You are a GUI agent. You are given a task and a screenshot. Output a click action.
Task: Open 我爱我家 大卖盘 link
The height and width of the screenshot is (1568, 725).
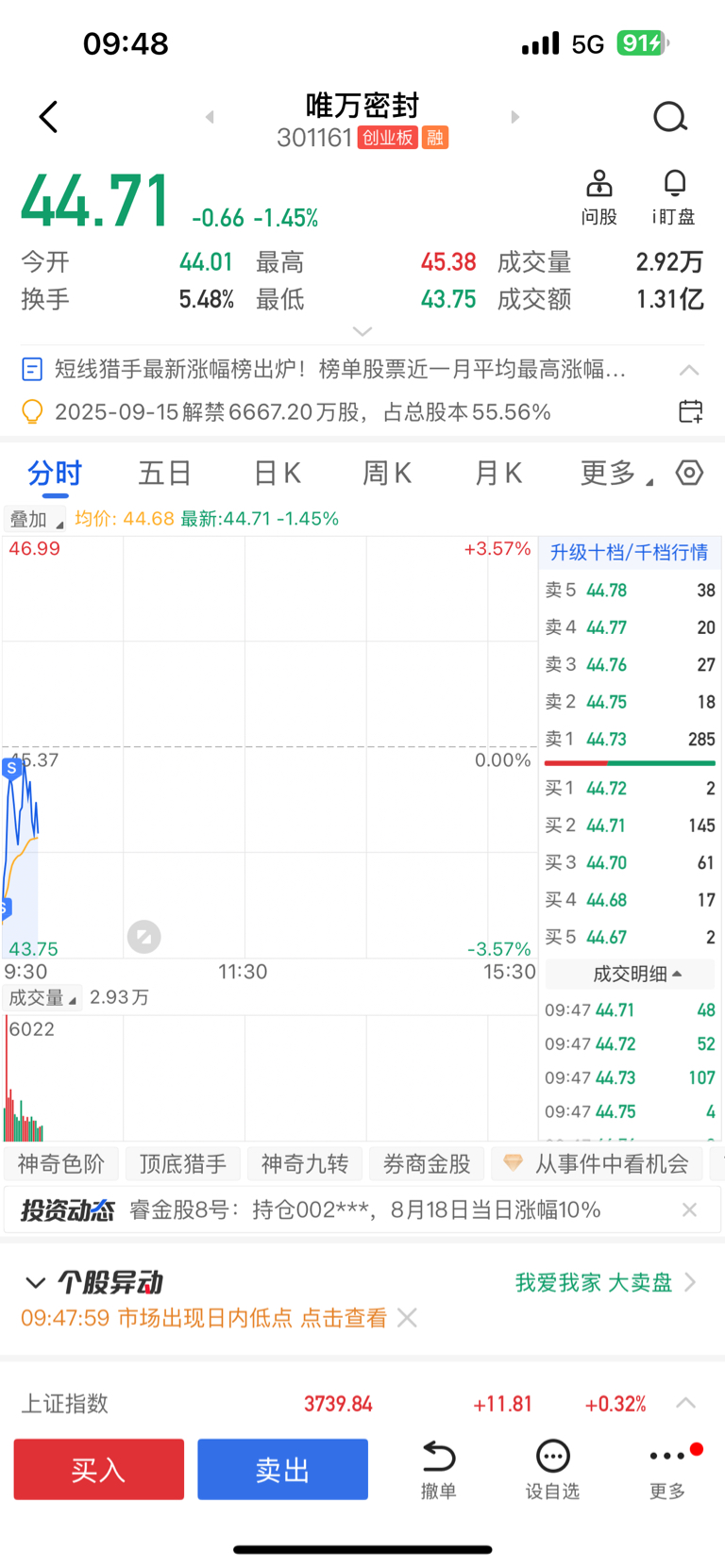(605, 1283)
